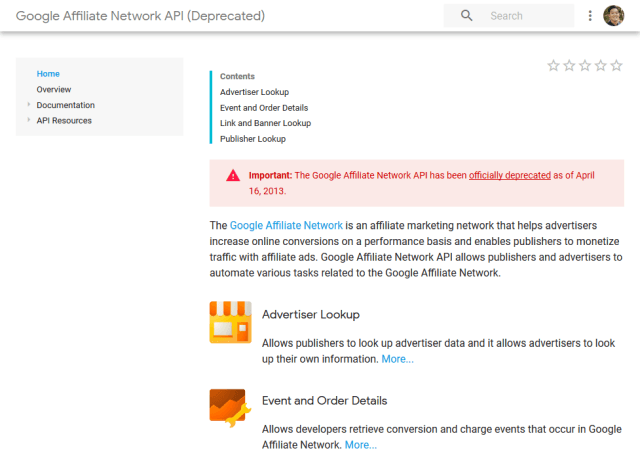Screen dimensions: 640x459
Task: Select Home in the sidebar navigation
Action: [x=48, y=74]
